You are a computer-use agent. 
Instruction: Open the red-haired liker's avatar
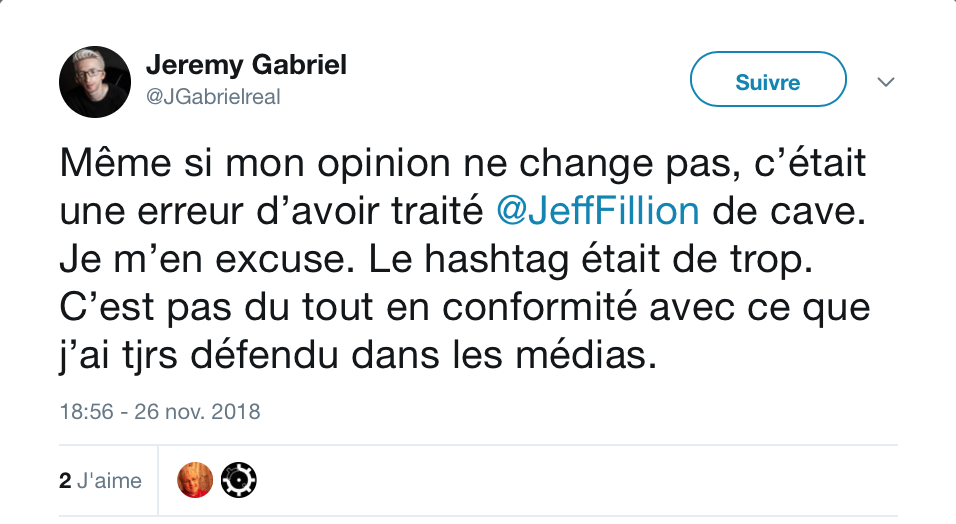tap(195, 480)
